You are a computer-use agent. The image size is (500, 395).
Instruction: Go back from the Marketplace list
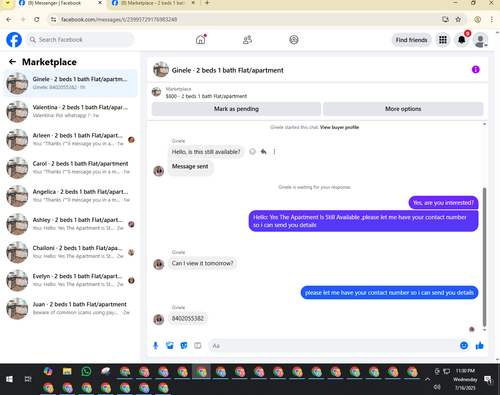pos(12,62)
